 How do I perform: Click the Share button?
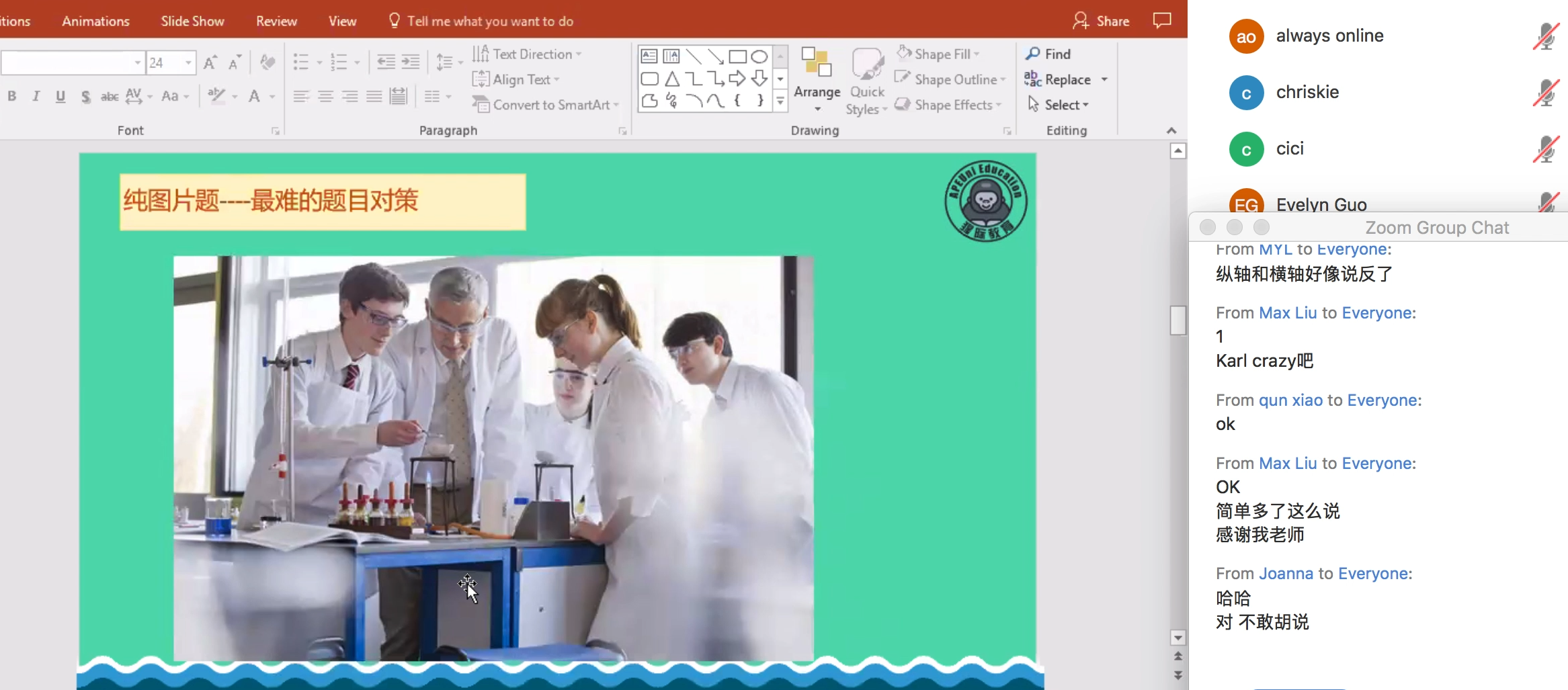click(1101, 21)
